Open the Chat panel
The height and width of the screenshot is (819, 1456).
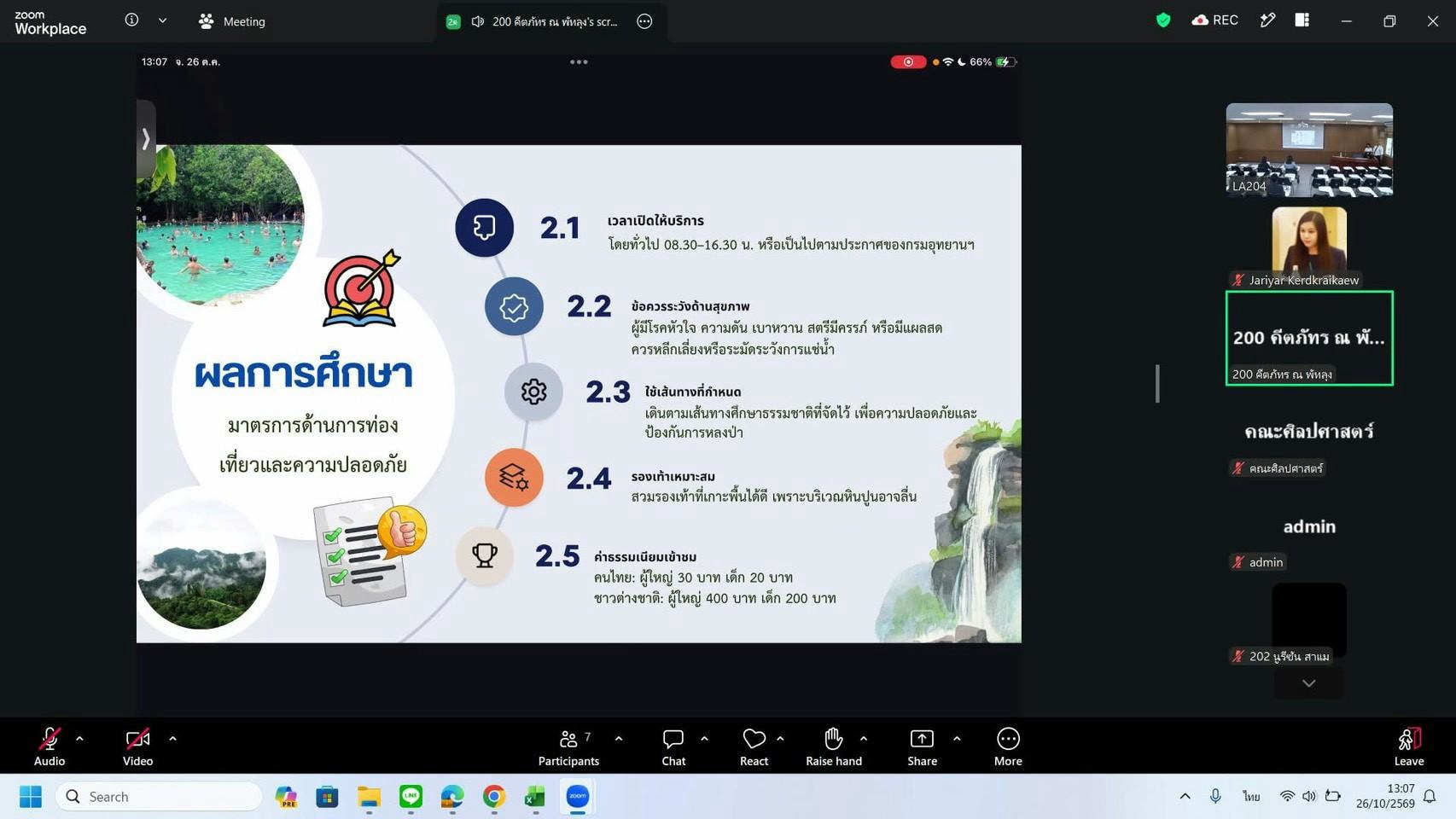[x=673, y=746]
